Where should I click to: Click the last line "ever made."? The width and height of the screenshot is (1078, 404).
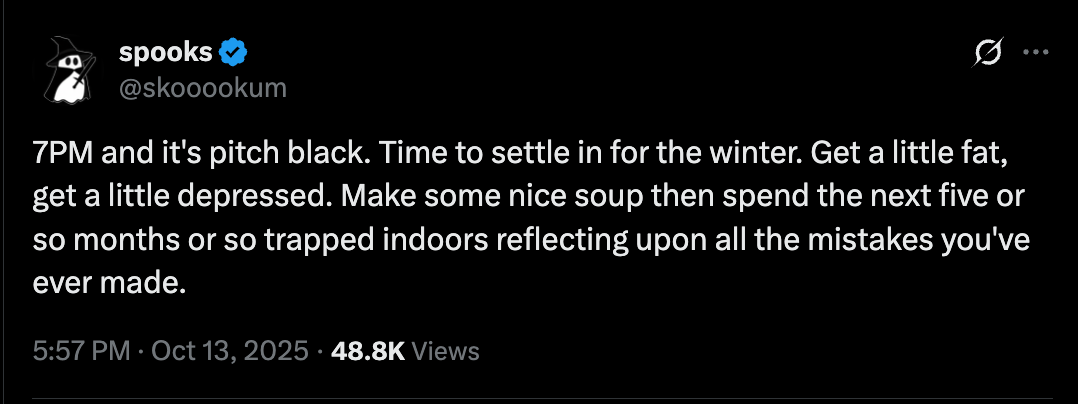(x=110, y=284)
